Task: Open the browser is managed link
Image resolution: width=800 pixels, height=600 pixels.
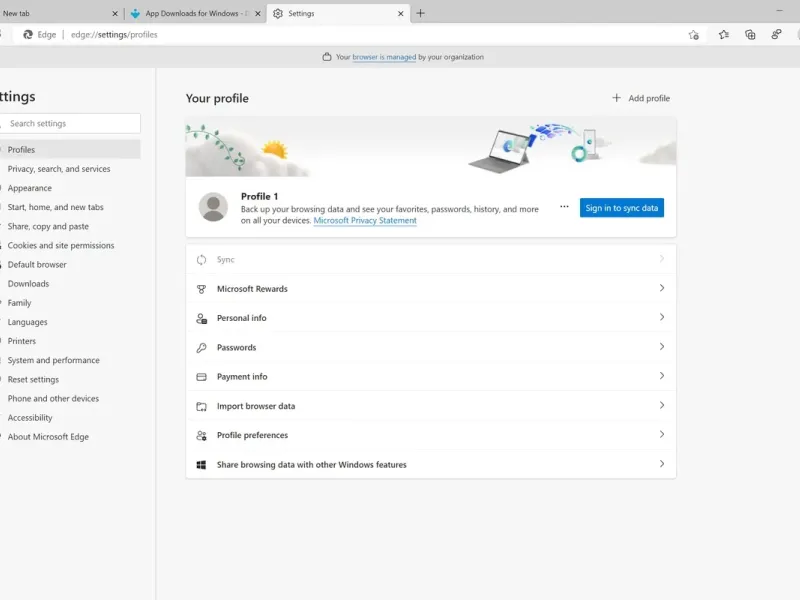Action: (384, 57)
